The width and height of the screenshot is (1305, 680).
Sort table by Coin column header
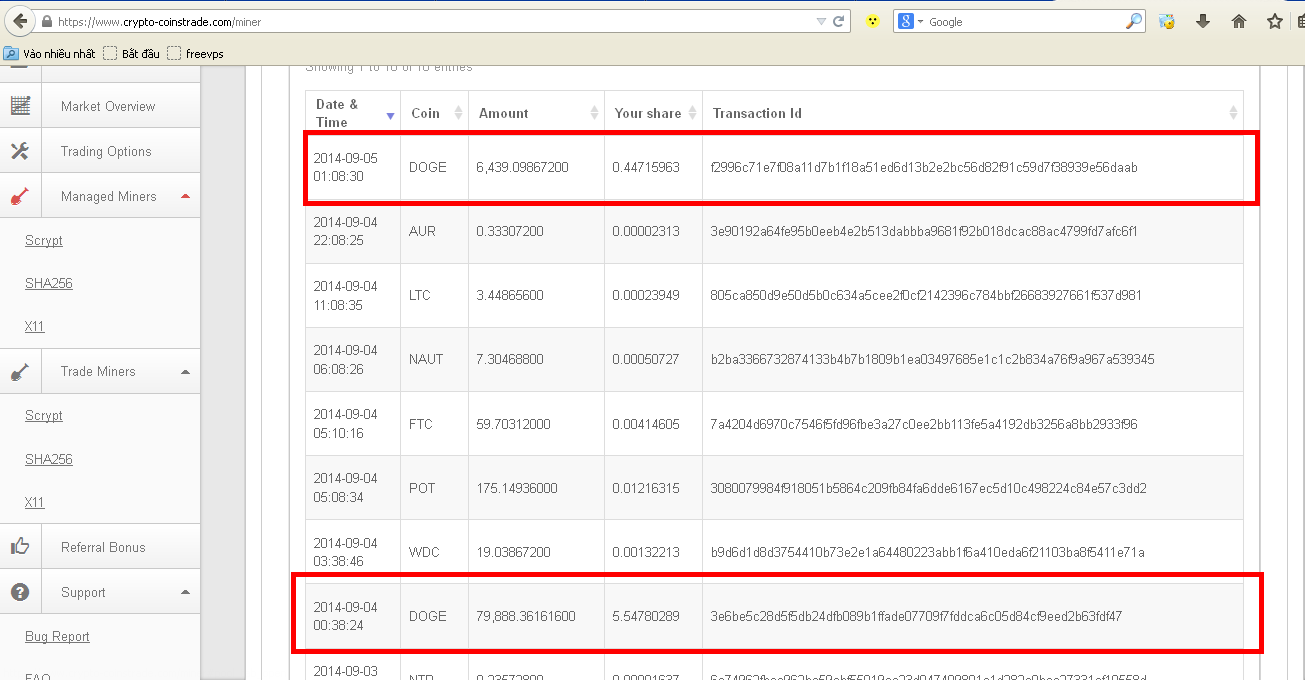(x=434, y=113)
